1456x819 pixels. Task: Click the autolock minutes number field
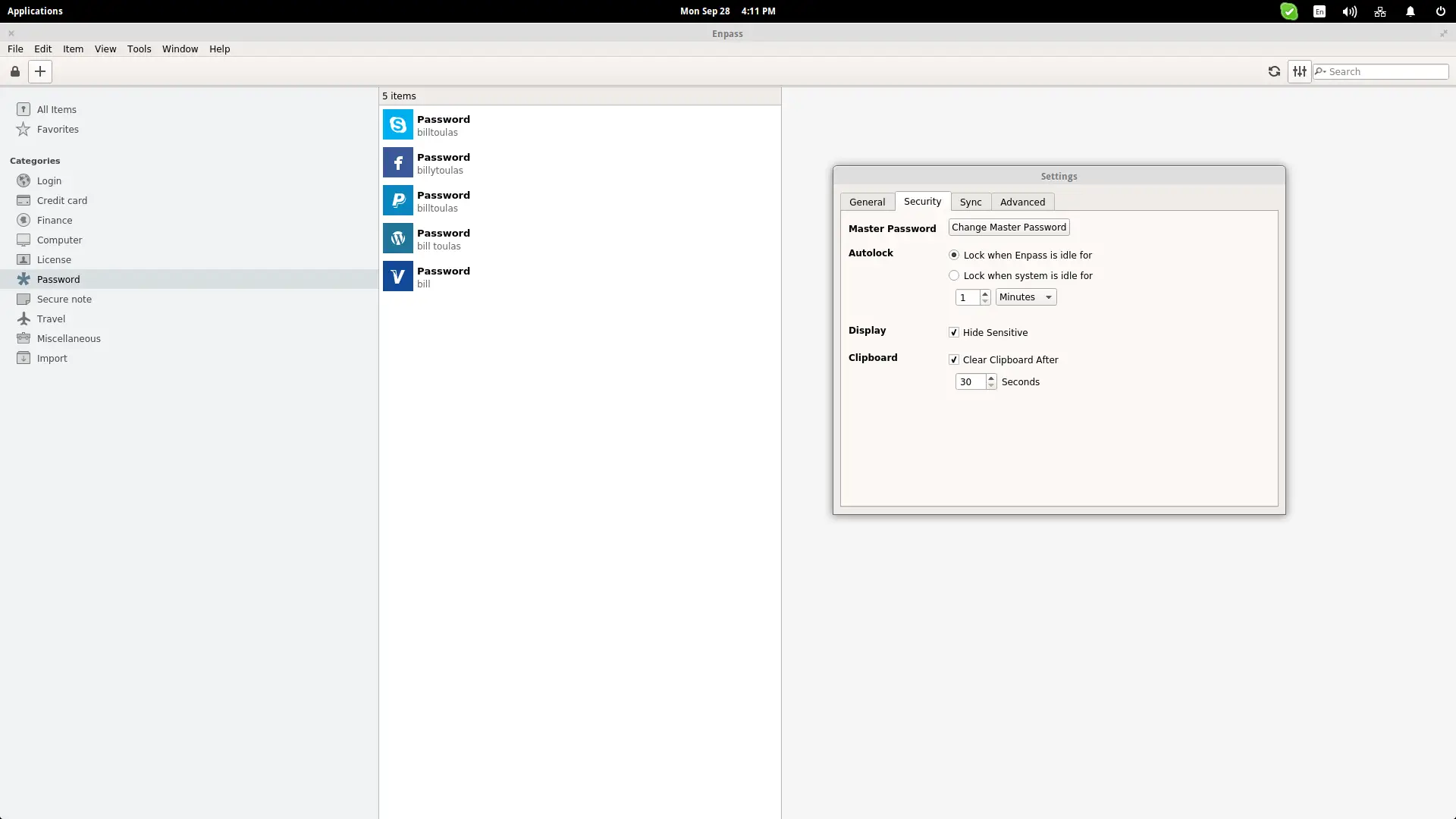point(968,297)
